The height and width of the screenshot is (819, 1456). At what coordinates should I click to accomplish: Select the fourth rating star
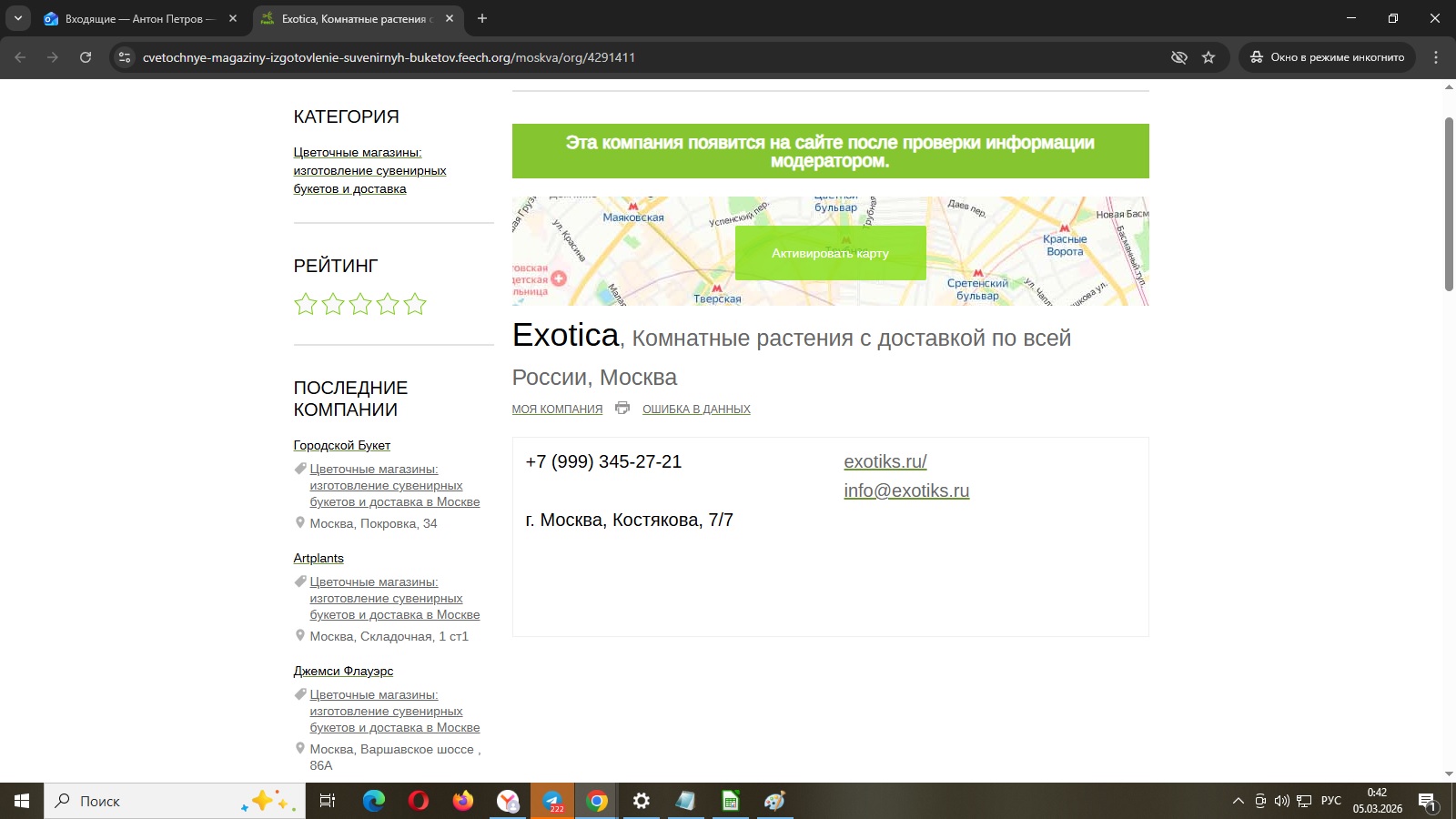tap(388, 304)
